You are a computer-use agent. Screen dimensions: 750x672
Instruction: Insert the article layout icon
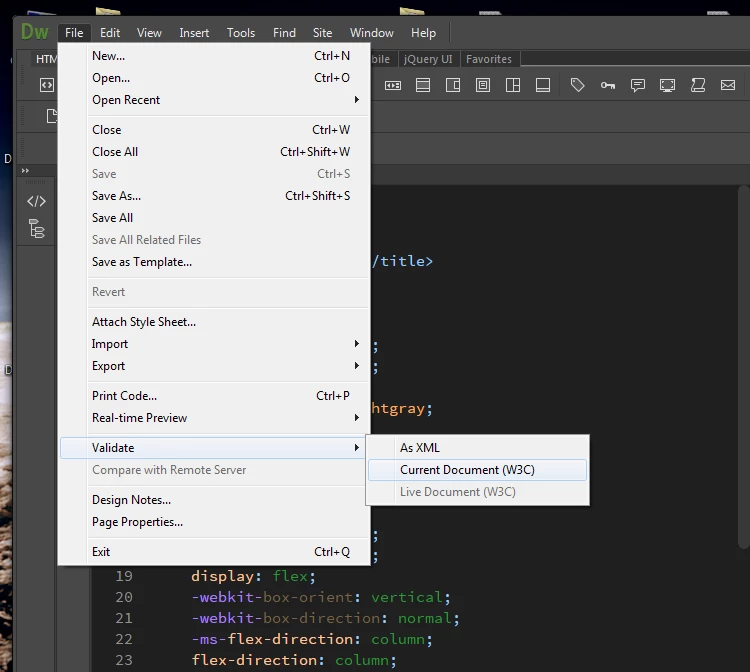click(x=483, y=85)
